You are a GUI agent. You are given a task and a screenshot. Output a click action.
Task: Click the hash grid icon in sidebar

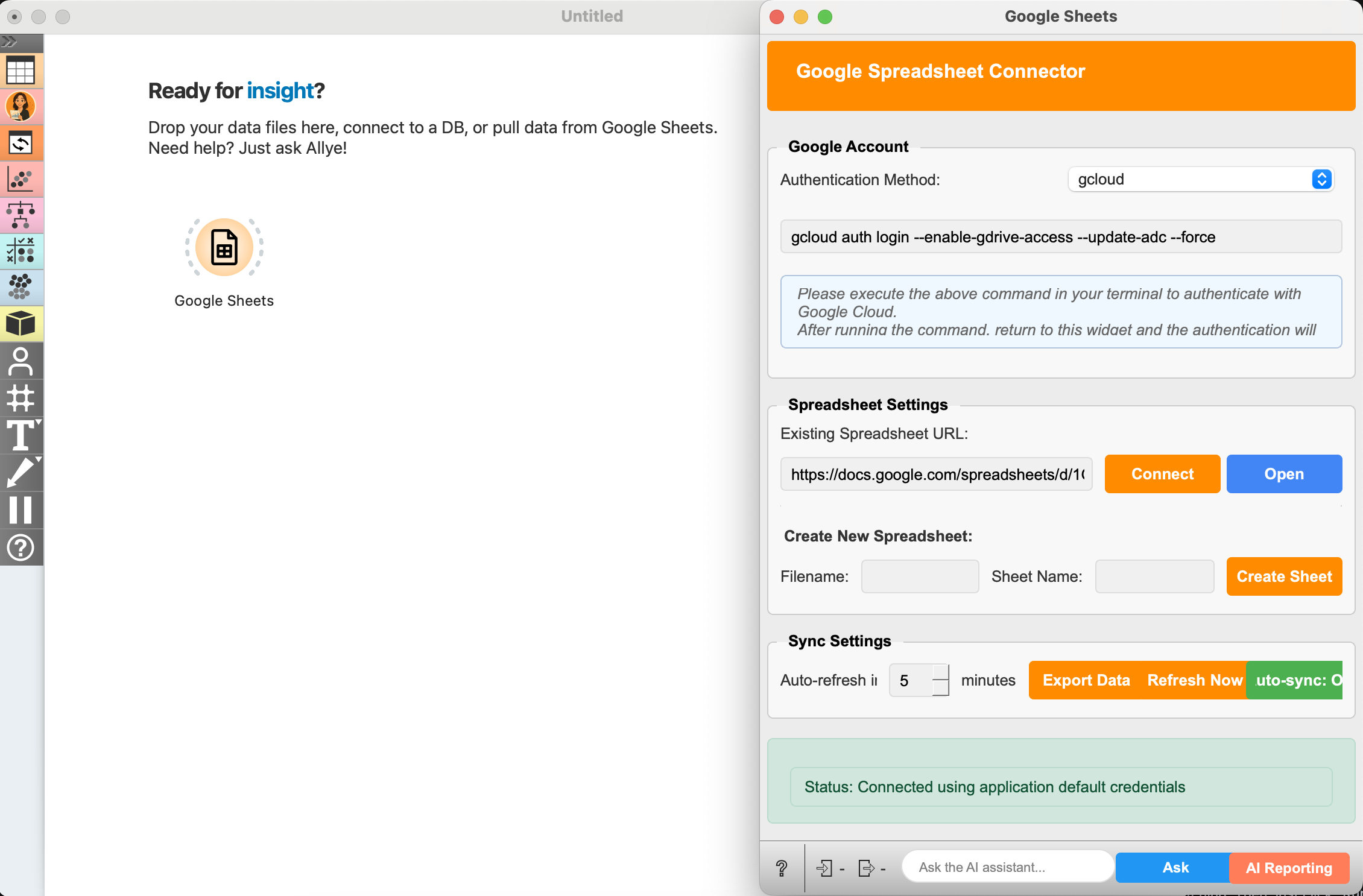tap(21, 398)
